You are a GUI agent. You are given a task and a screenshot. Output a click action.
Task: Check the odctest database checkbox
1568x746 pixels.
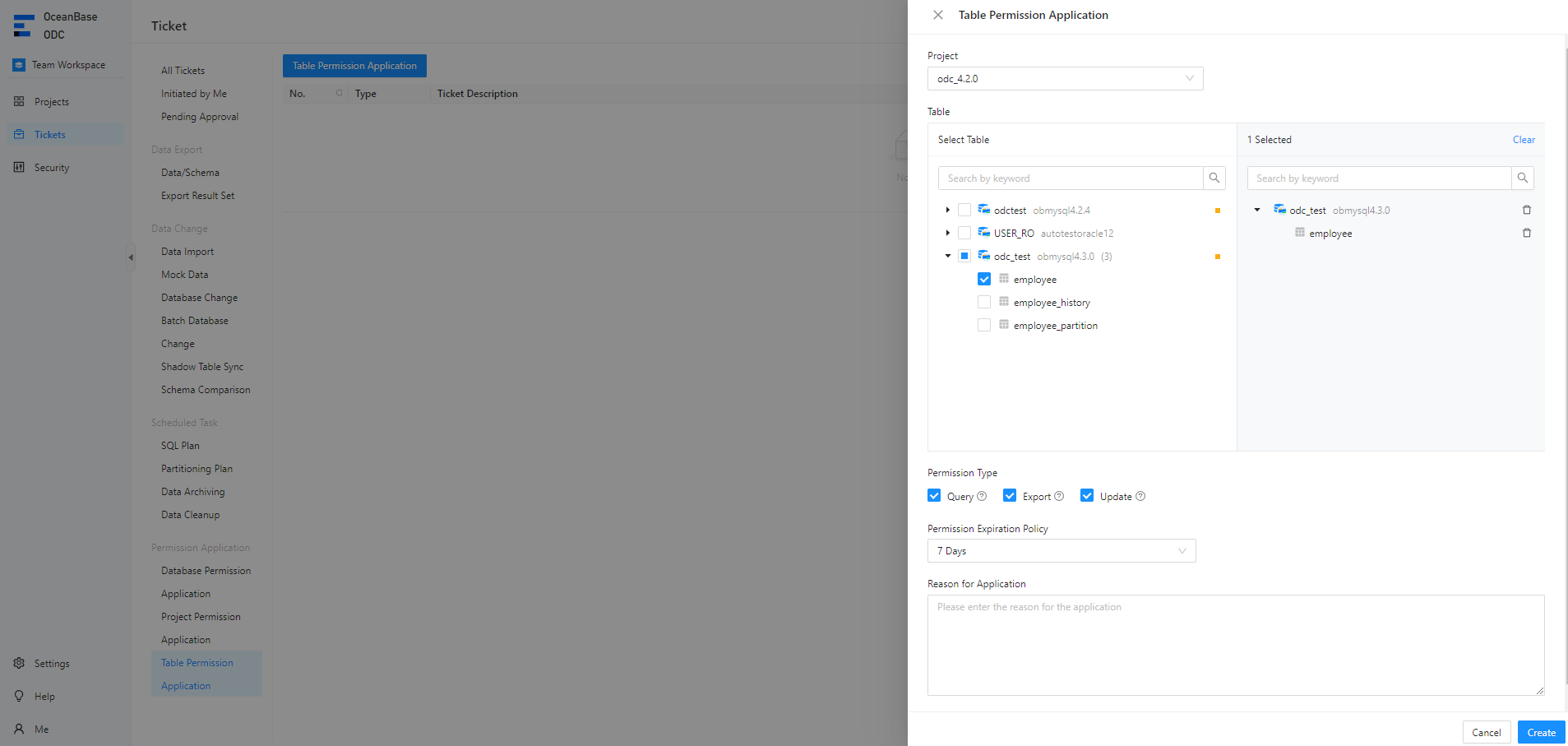964,211
